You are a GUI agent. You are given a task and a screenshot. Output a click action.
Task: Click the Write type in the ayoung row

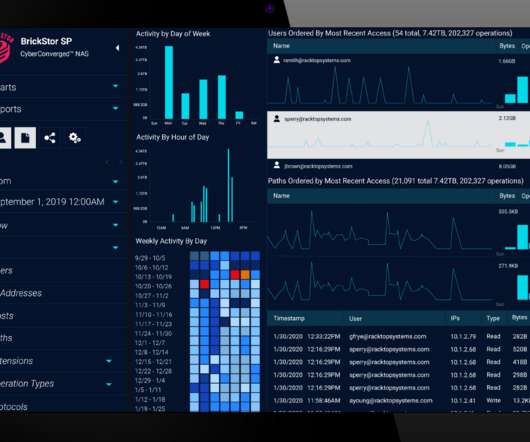click(x=493, y=400)
